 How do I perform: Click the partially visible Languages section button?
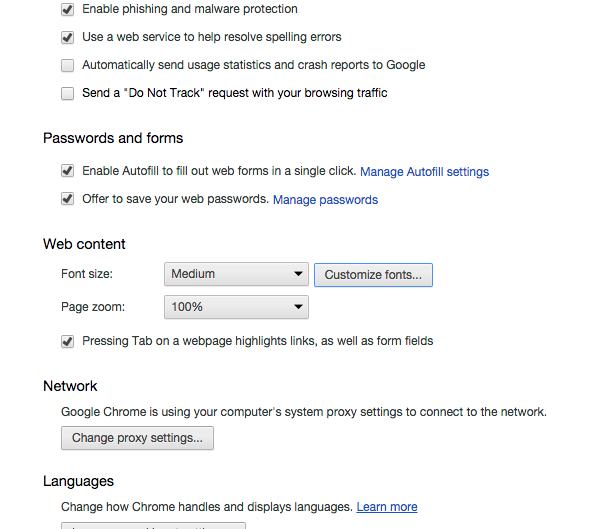tap(153, 526)
